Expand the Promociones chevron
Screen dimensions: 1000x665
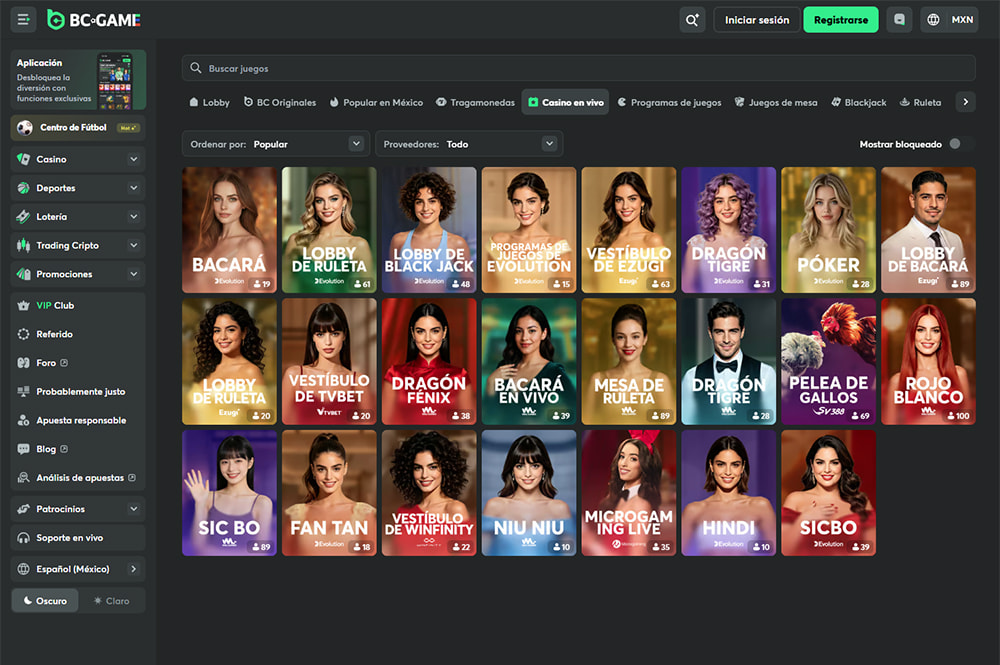133,274
